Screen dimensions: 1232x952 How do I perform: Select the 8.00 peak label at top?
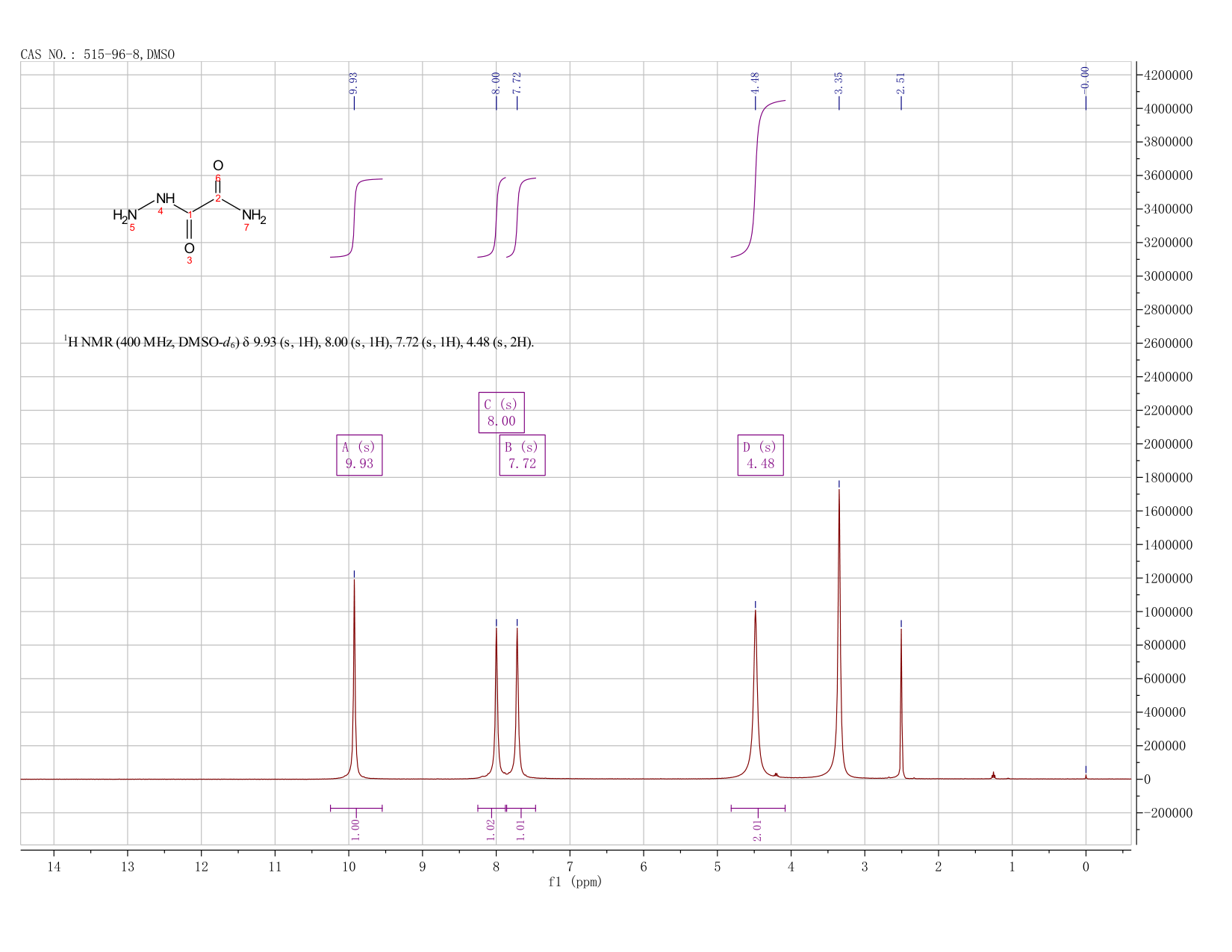point(496,82)
